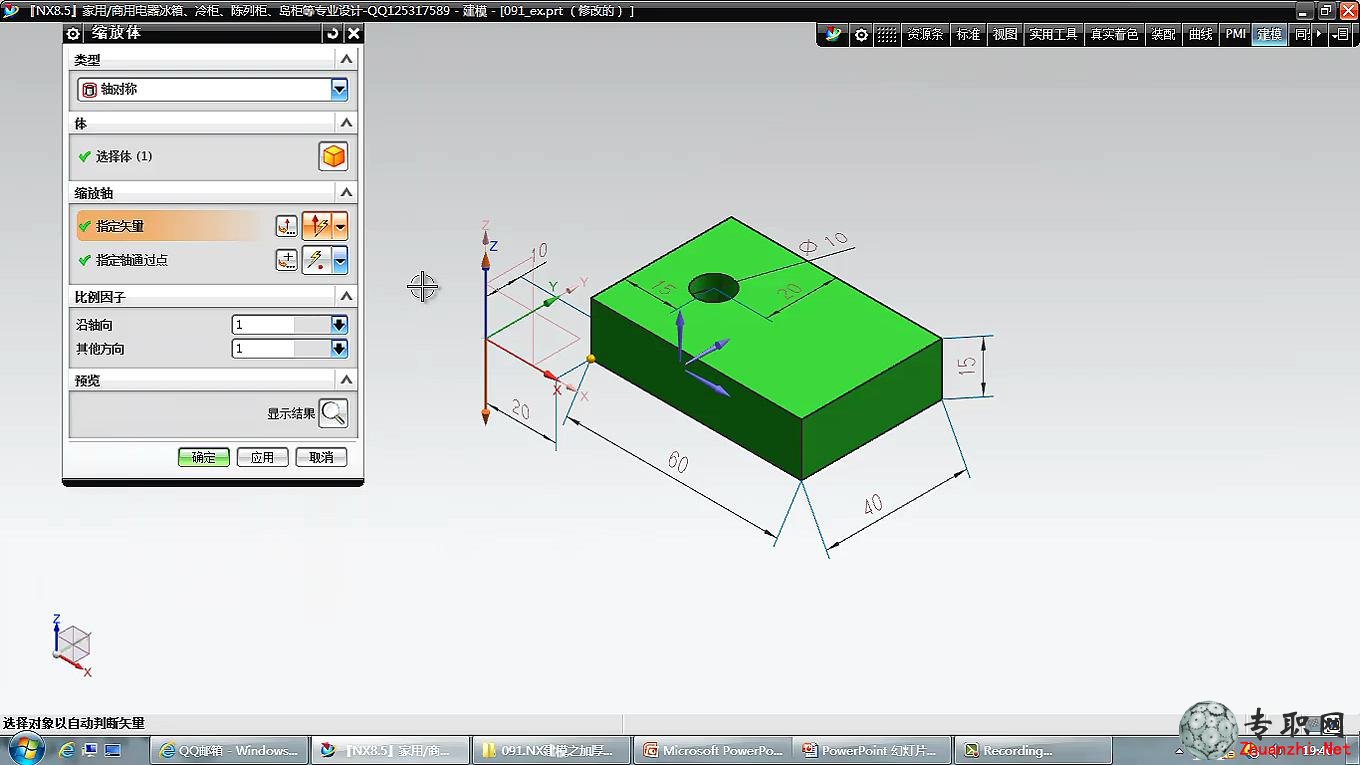Click the yellow point handle at block corner
1360x765 pixels.
pyautogui.click(x=591, y=357)
